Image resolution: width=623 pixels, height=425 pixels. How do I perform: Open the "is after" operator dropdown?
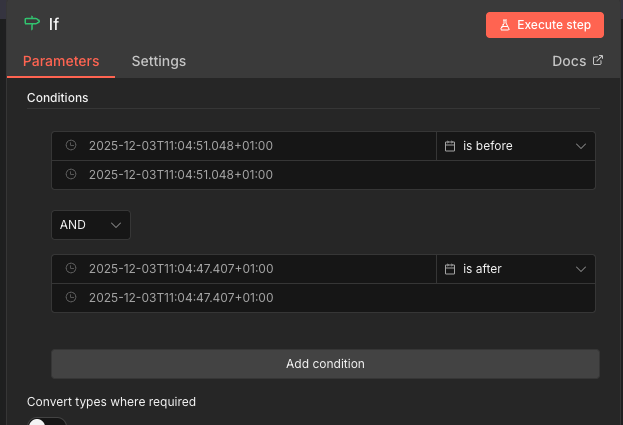[516, 269]
